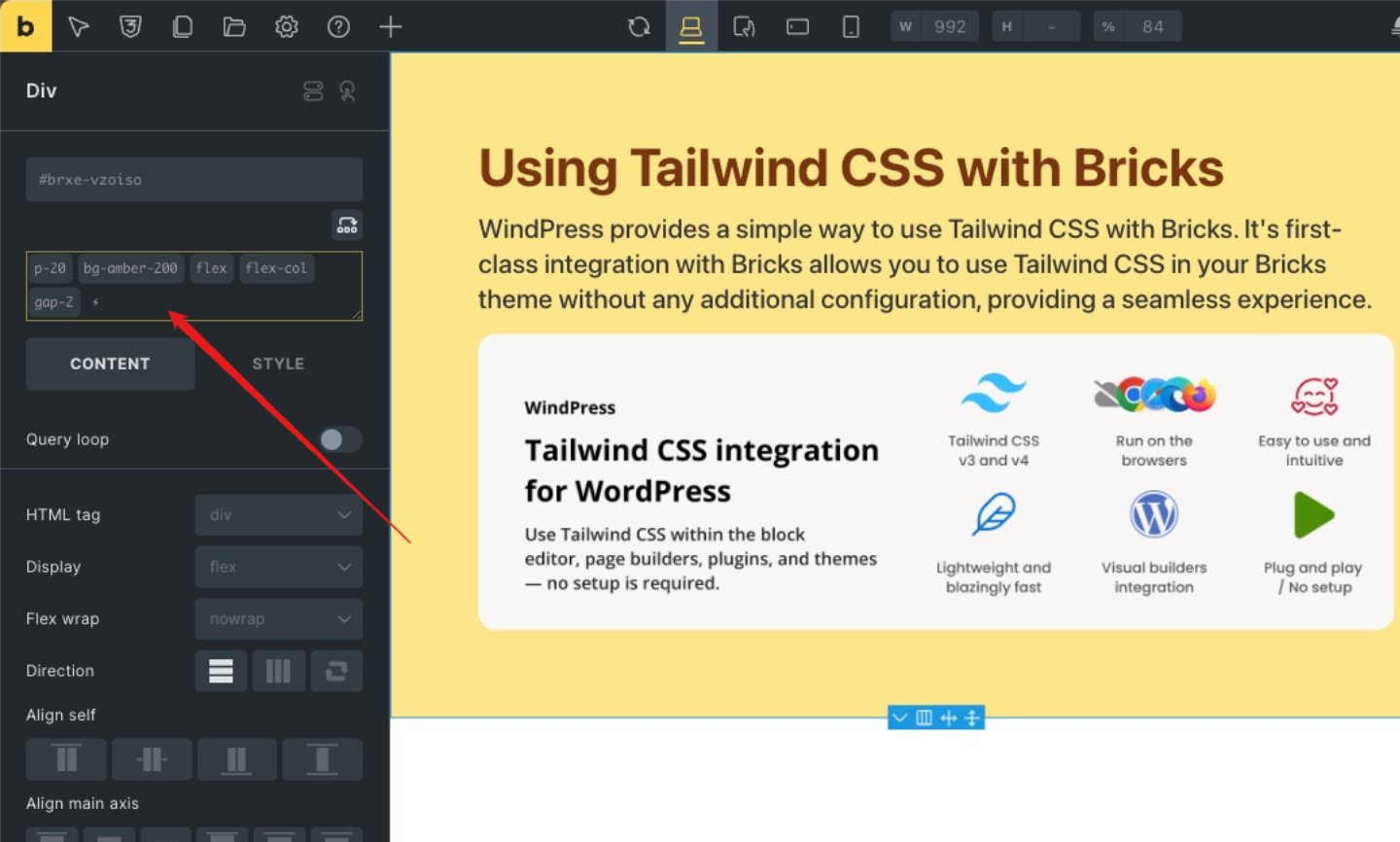This screenshot has width=1400, height=842.
Task: Open the templates folder icon
Action: pyautogui.click(x=234, y=26)
